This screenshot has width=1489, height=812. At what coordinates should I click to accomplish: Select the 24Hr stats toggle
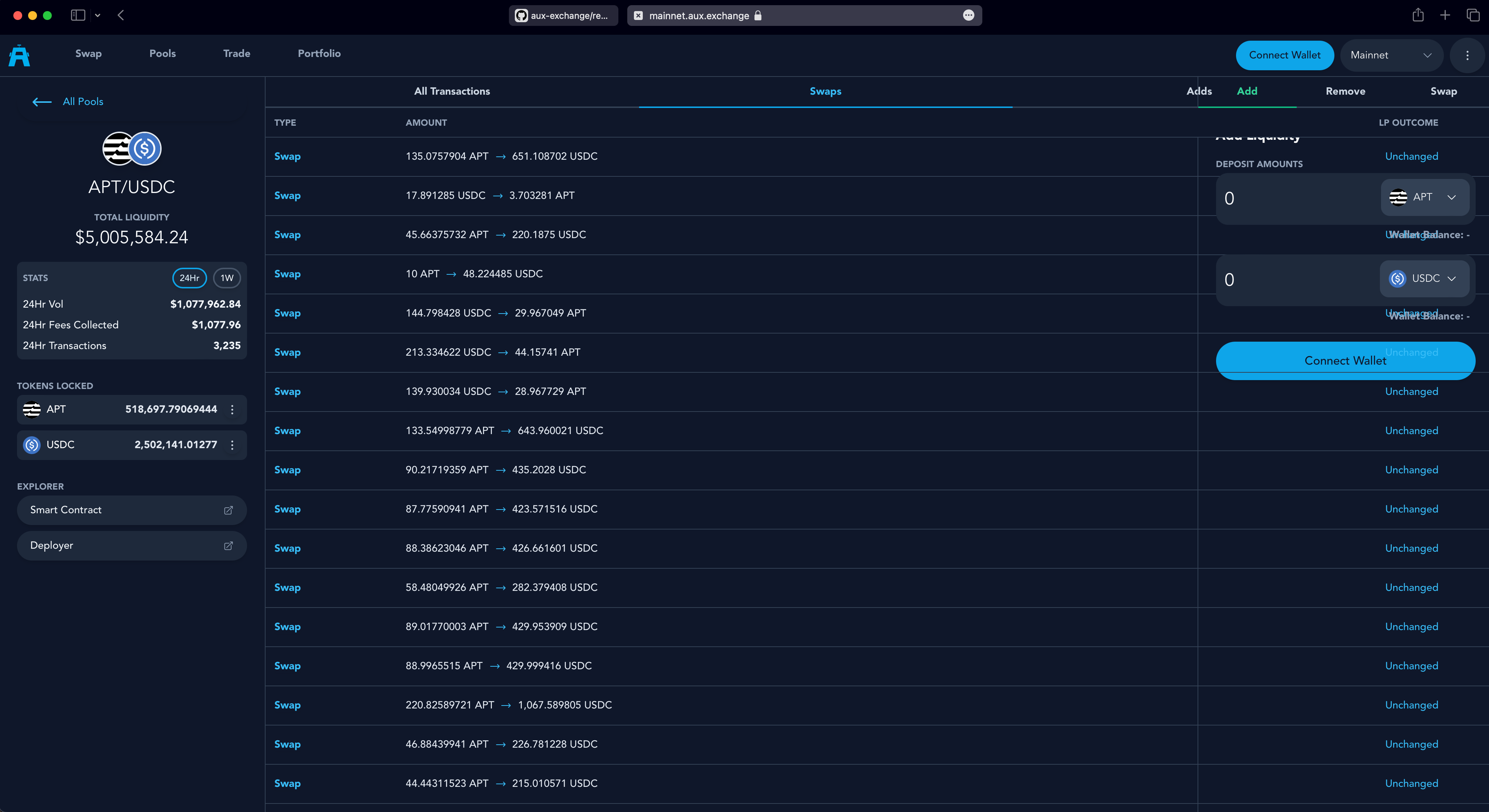[x=189, y=278]
